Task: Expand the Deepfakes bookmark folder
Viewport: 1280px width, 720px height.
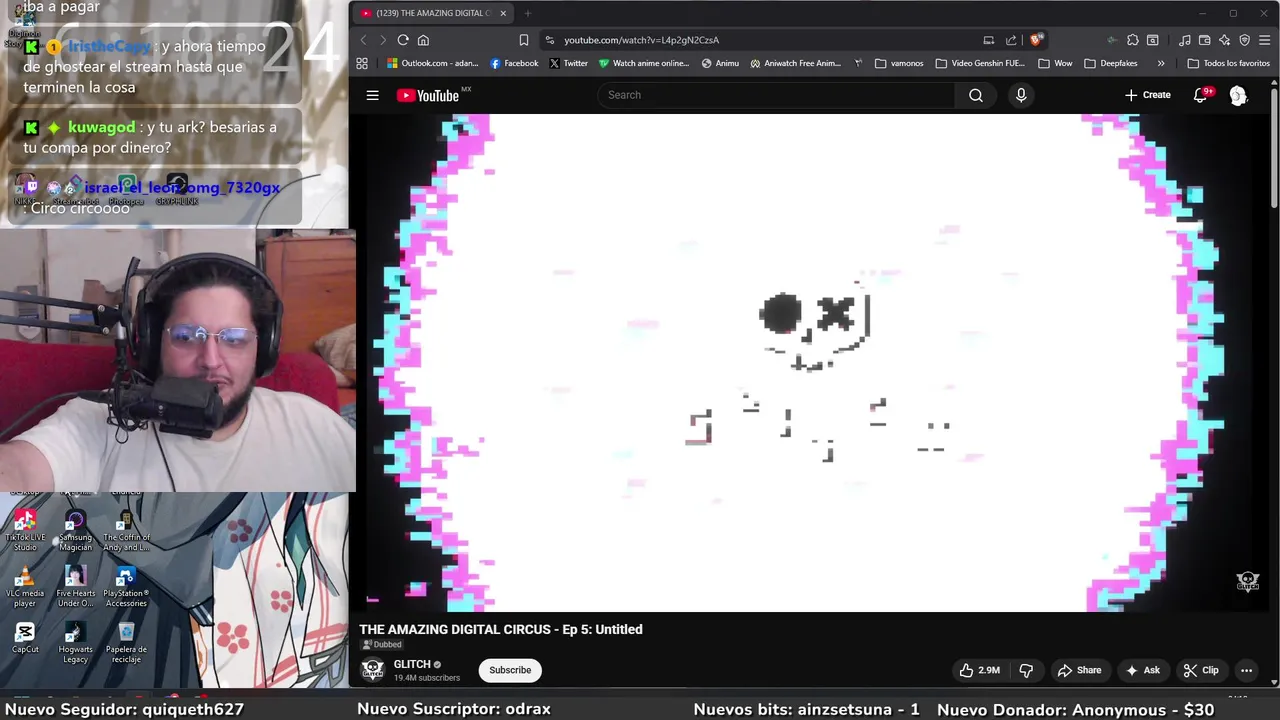Action: tap(1110, 63)
